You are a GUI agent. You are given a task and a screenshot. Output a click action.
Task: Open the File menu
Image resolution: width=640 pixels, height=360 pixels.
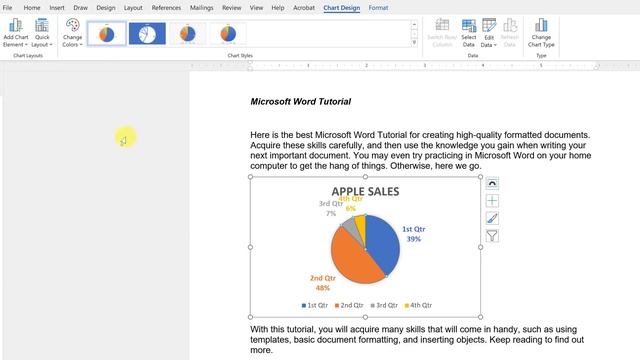coord(7,8)
